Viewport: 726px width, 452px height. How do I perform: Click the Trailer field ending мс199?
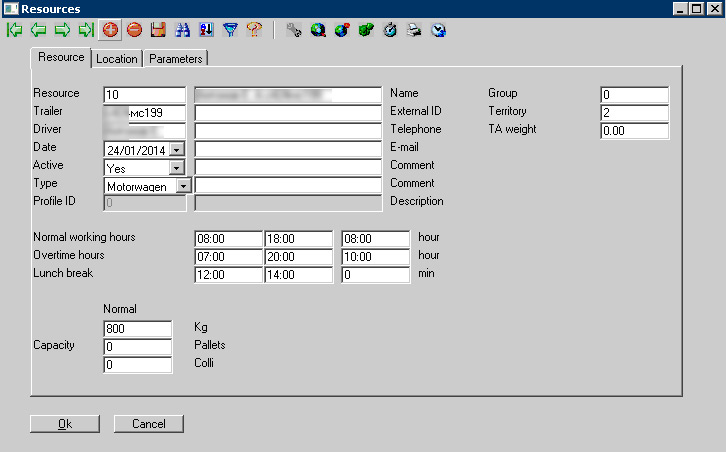[x=144, y=113]
